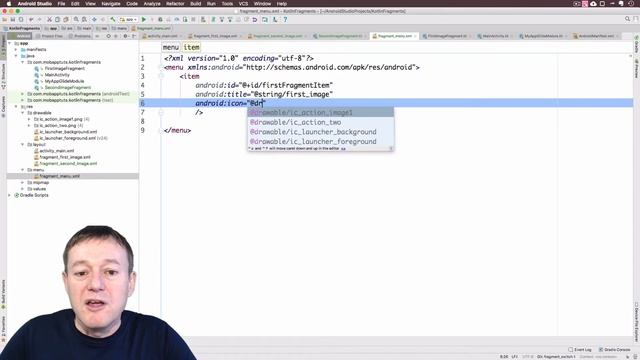
Task: Expand the mipmap folder node
Action: coord(22,182)
